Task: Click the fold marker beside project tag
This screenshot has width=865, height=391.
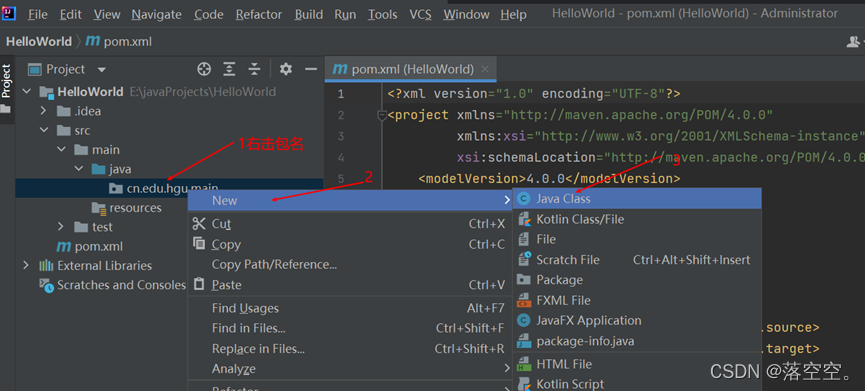Action: click(x=381, y=115)
